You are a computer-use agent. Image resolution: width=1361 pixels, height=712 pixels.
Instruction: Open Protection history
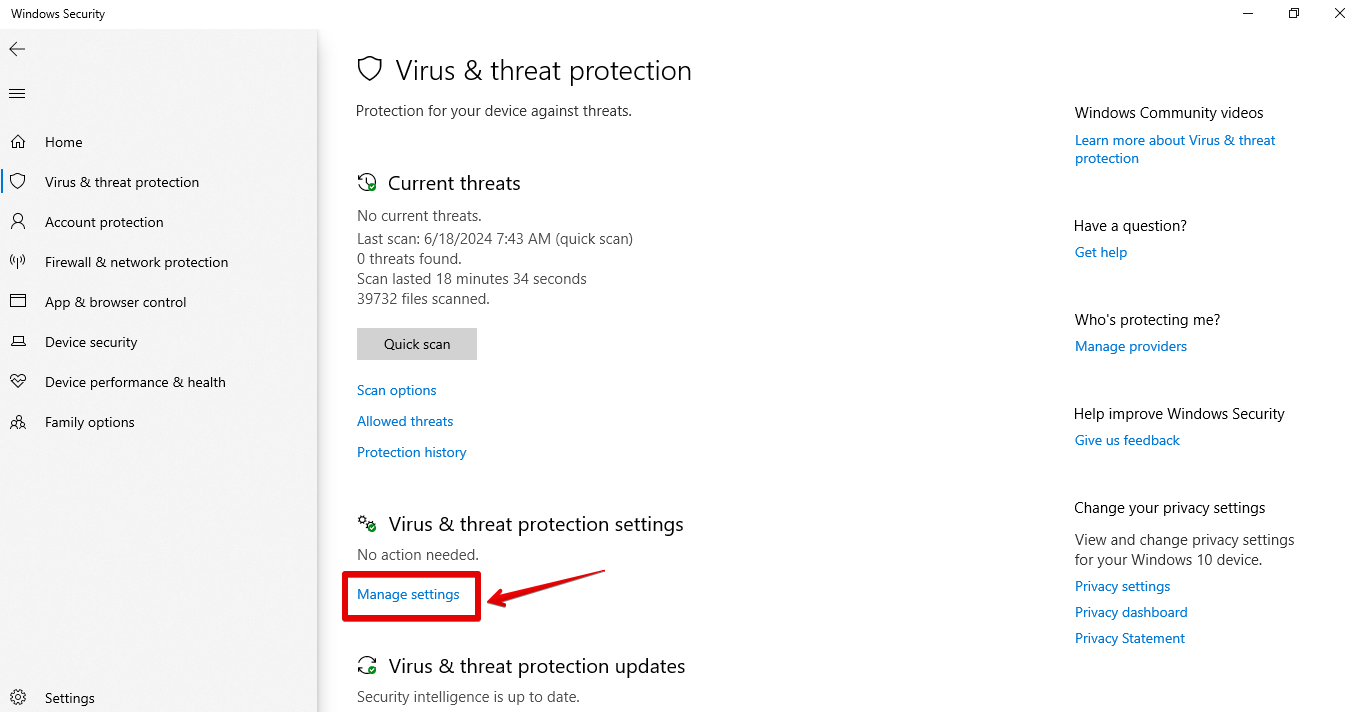(412, 452)
